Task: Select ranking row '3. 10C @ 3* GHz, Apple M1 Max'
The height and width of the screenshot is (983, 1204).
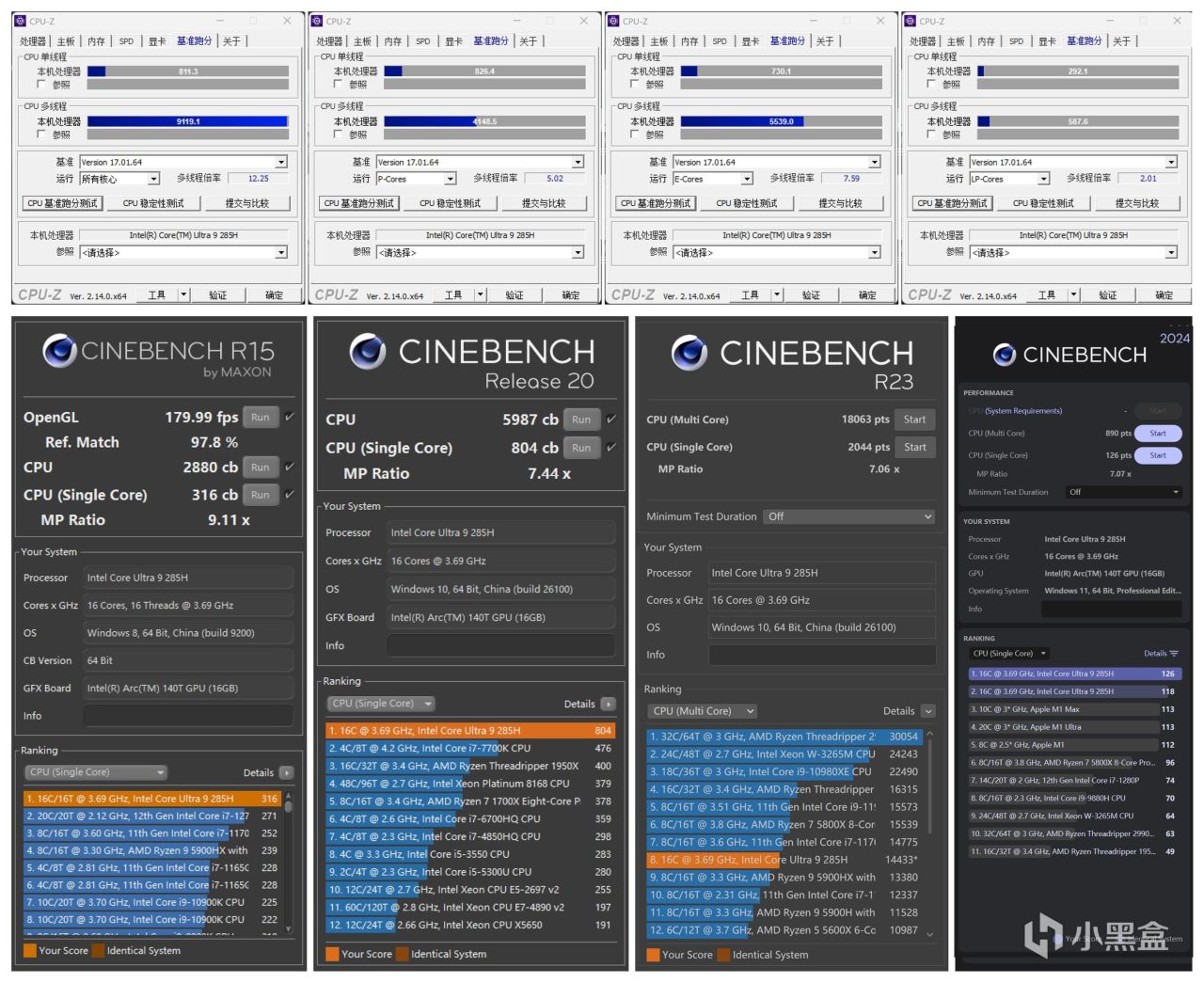Action: 1074,709
